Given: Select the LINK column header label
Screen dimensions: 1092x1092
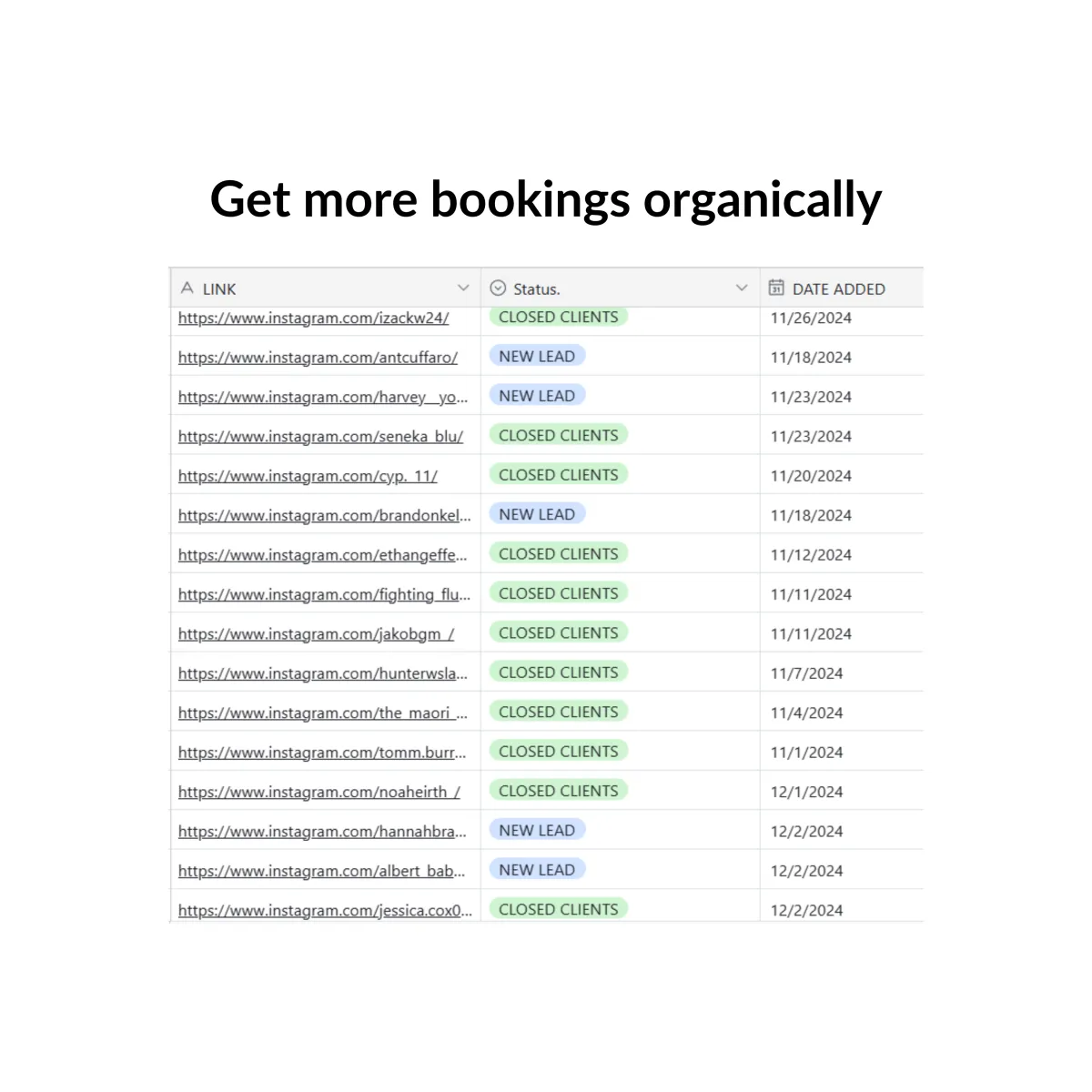Looking at the screenshot, I should (x=219, y=289).
